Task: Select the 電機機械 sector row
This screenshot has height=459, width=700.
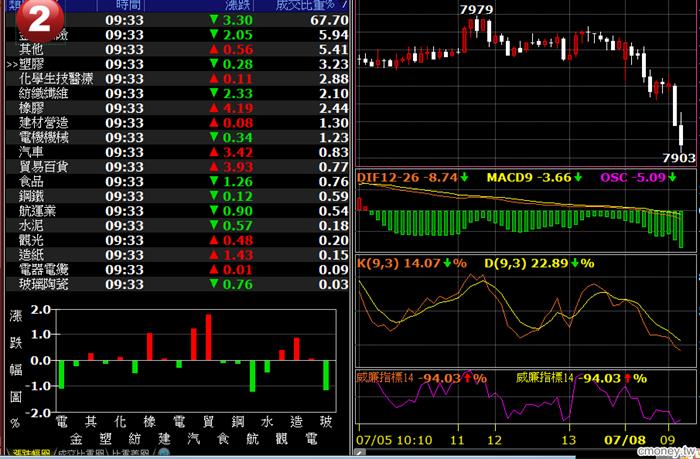Action: [x=177, y=138]
